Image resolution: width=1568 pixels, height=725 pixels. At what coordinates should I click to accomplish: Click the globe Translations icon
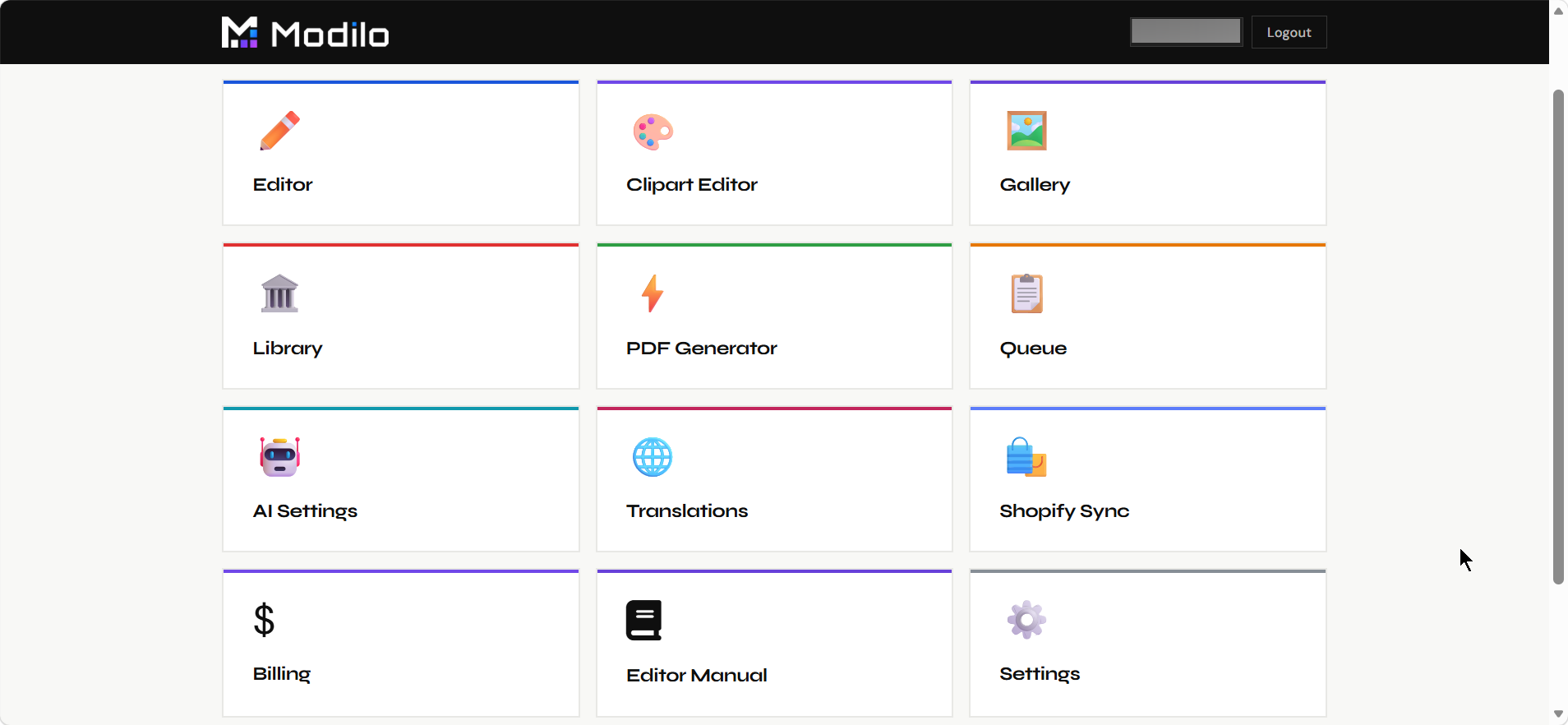[x=653, y=457]
